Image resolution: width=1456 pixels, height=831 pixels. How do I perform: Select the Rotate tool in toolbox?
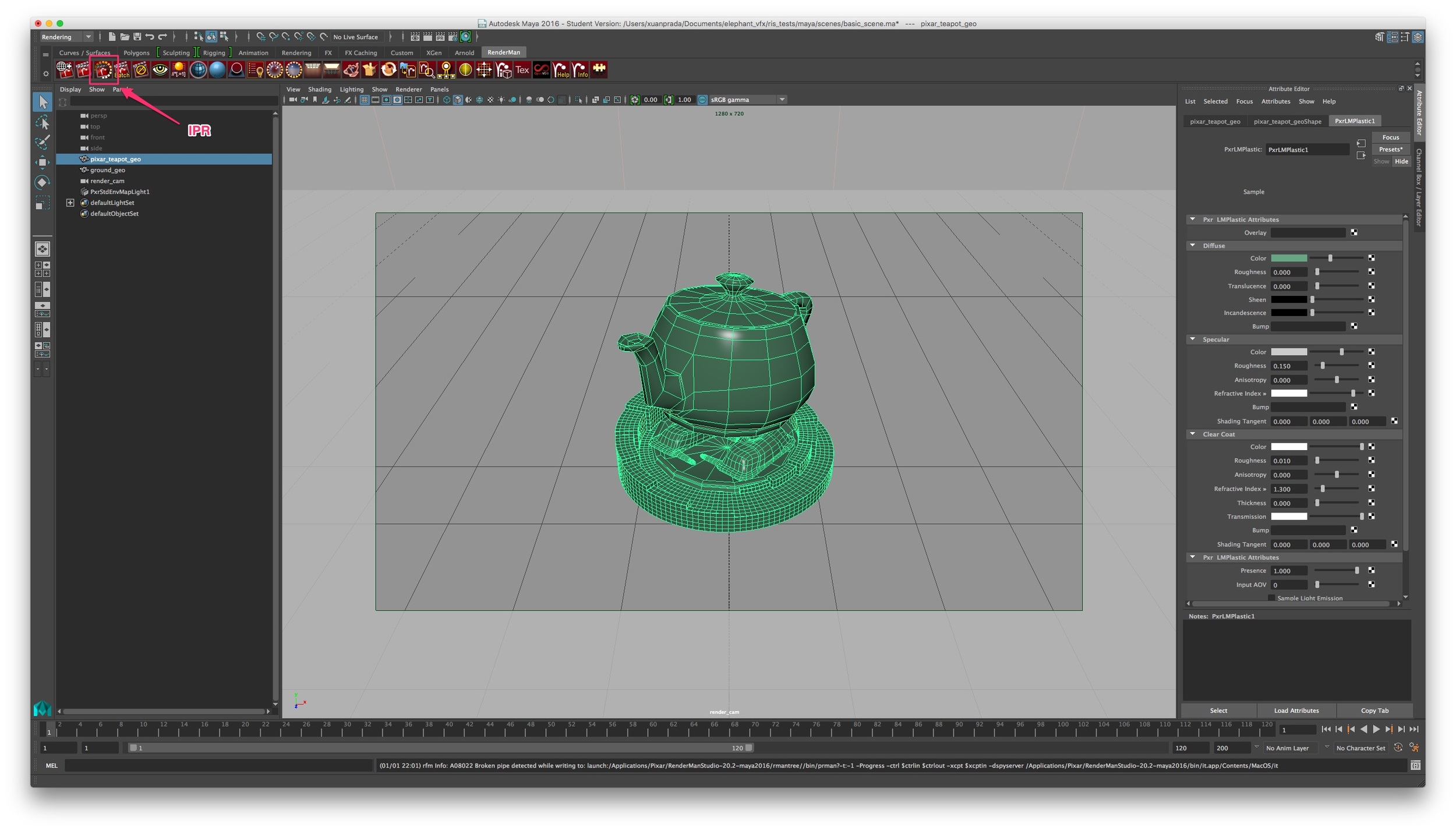coord(43,182)
